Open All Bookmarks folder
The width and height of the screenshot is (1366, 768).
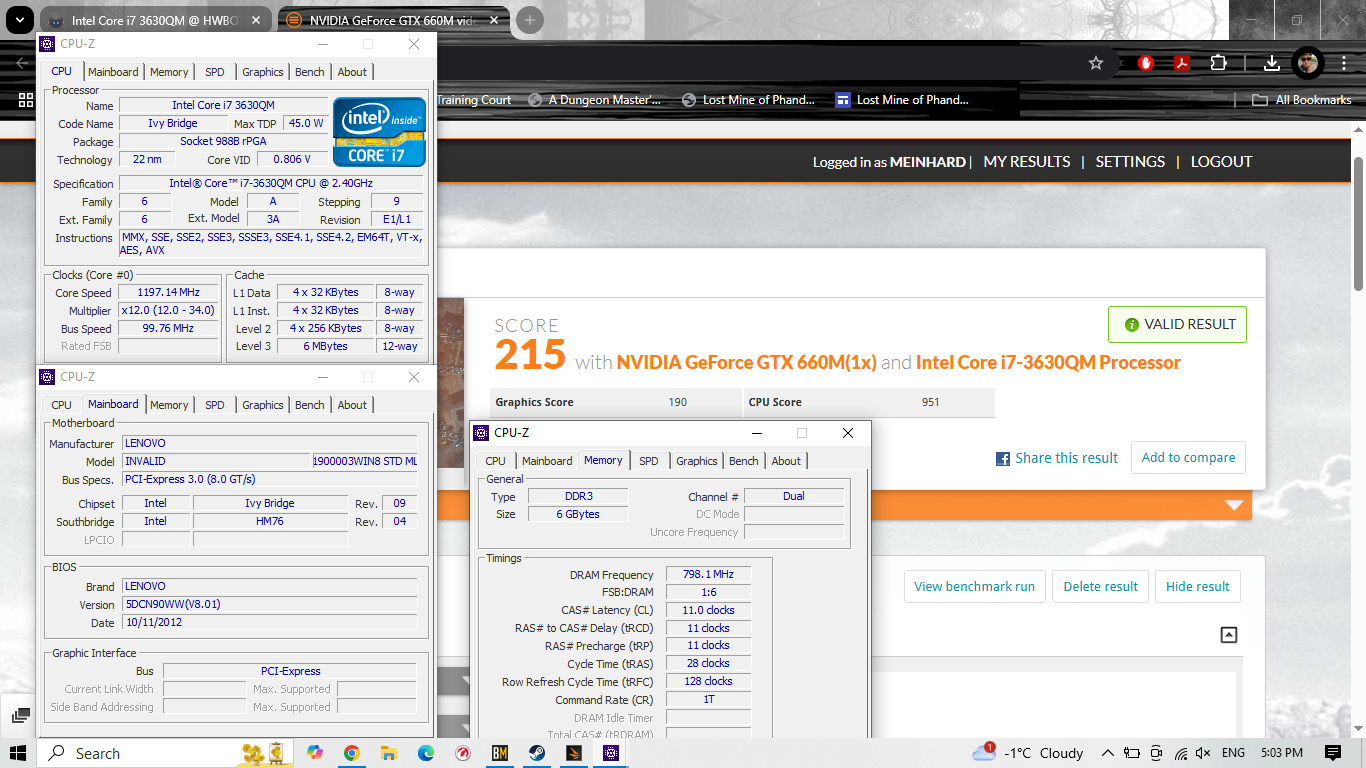1302,100
